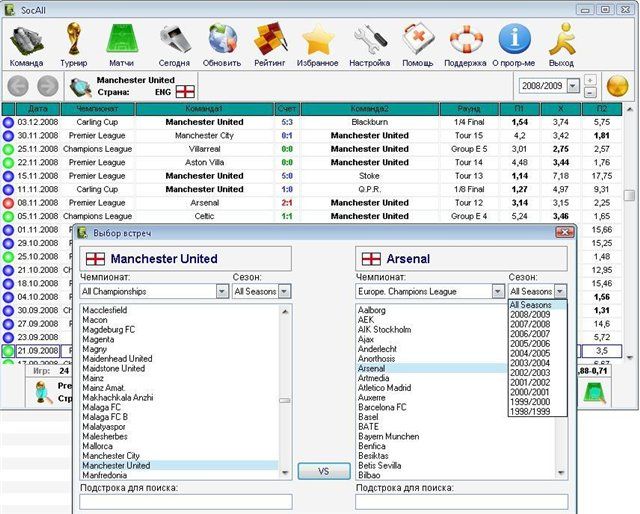
Task: Click the left team list scrollbar thumb
Action: pyautogui.click(x=285, y=401)
